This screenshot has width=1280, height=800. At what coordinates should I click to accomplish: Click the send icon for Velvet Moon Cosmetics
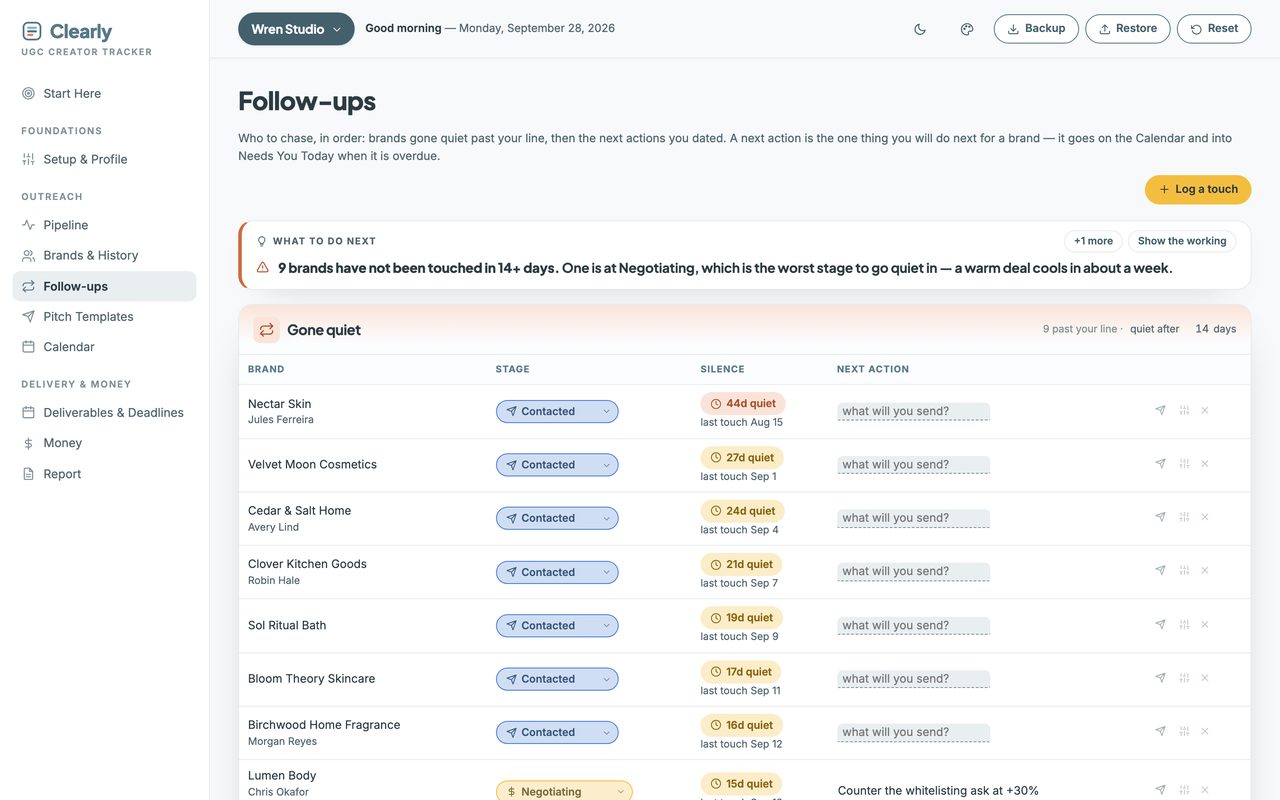[x=1160, y=463]
